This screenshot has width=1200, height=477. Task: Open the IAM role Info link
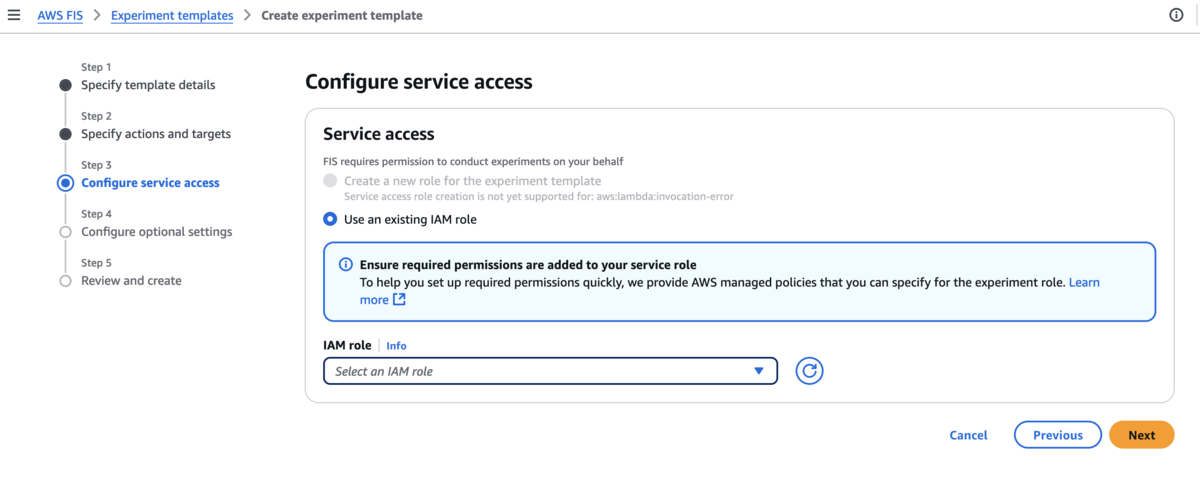point(396,345)
